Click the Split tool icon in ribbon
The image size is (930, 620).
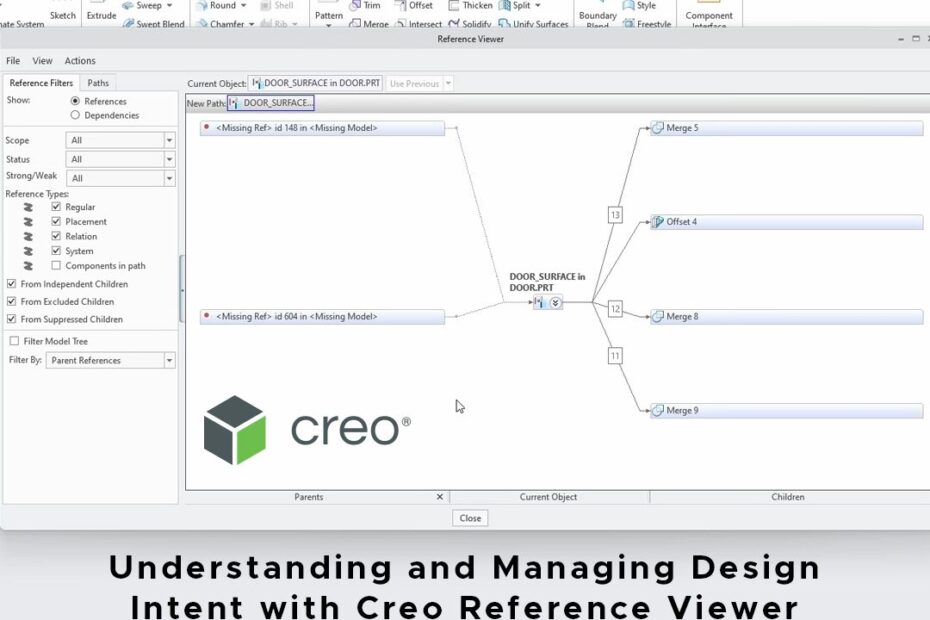[505, 5]
